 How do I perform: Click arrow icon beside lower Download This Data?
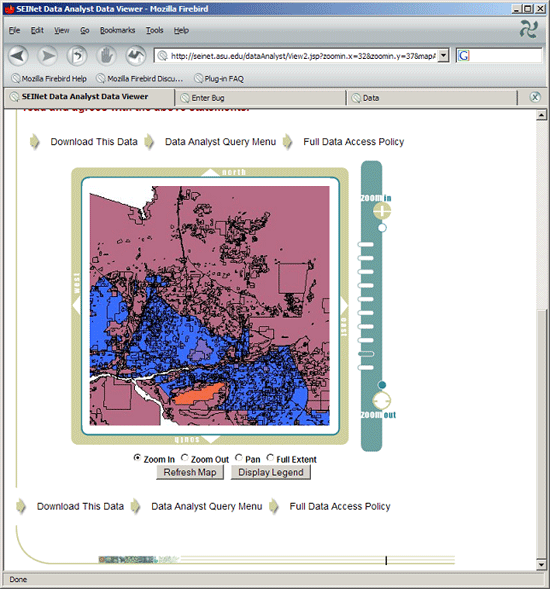pos(21,506)
